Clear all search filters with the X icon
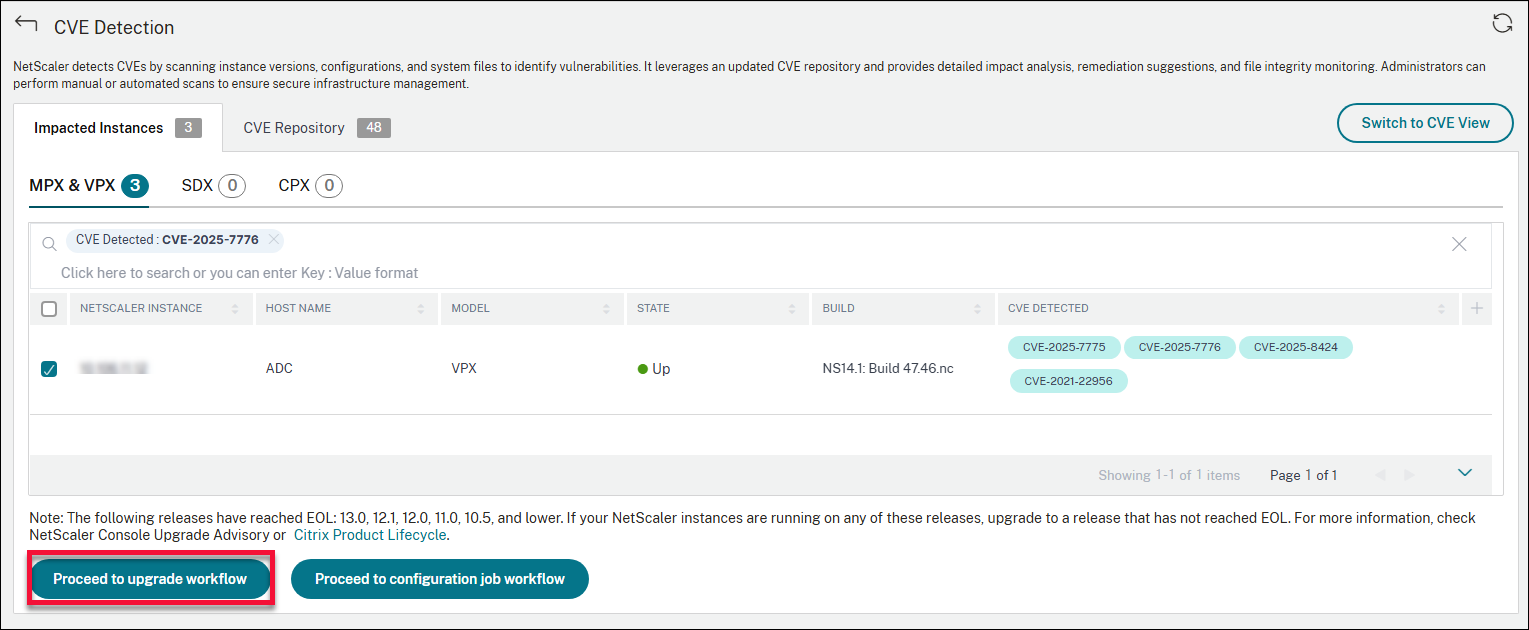Screen dimensions: 1529x630 [1459, 243]
